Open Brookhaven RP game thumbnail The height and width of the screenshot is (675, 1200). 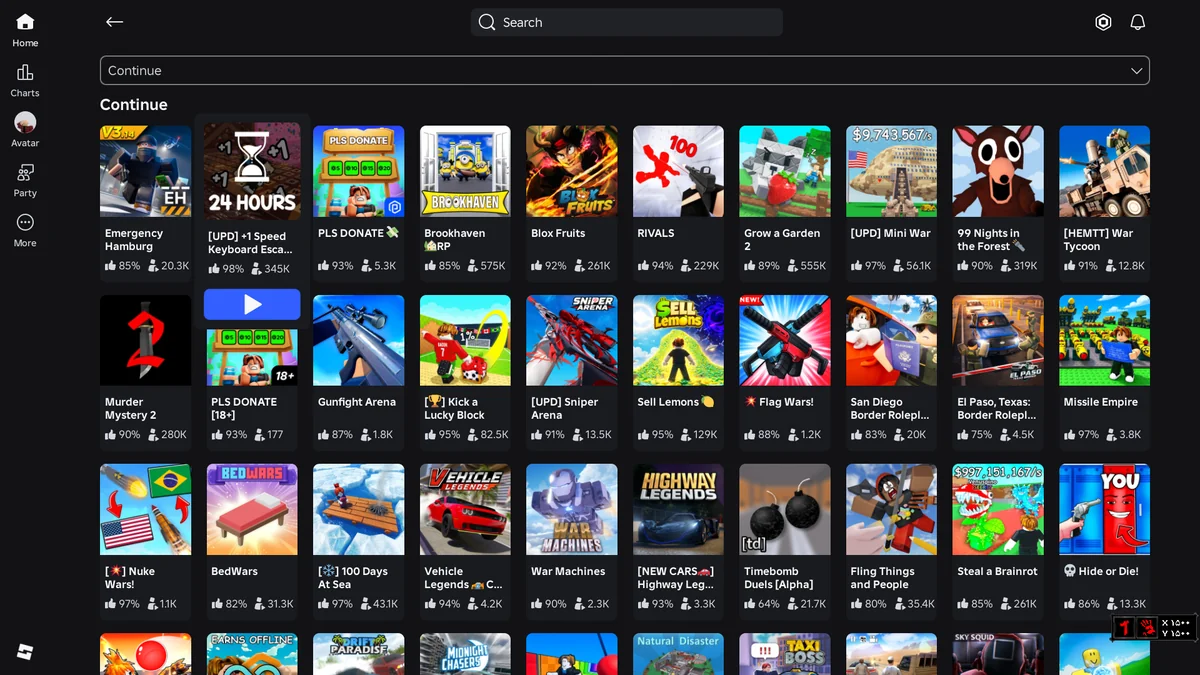pyautogui.click(x=465, y=171)
